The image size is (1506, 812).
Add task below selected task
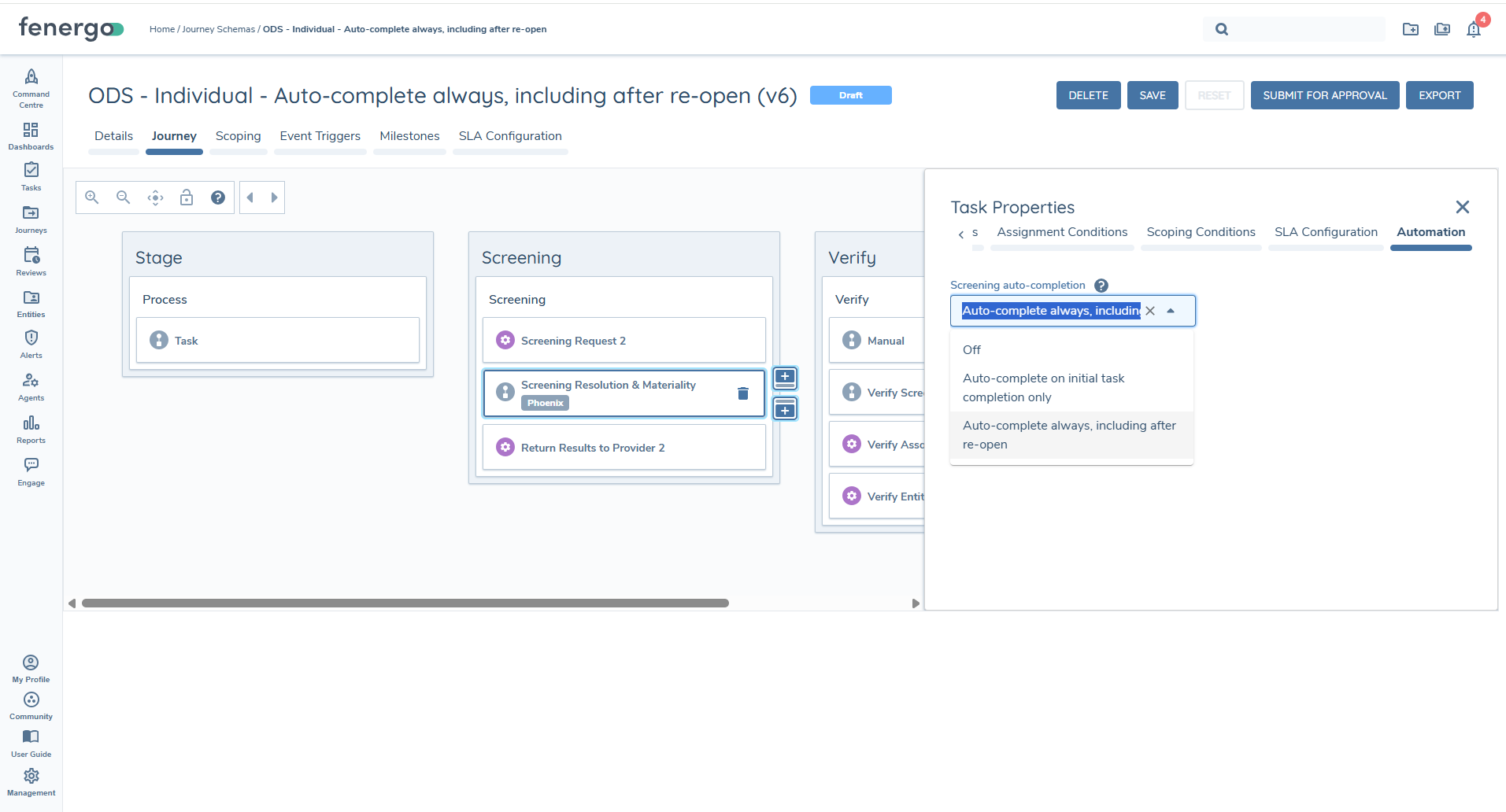(x=785, y=409)
